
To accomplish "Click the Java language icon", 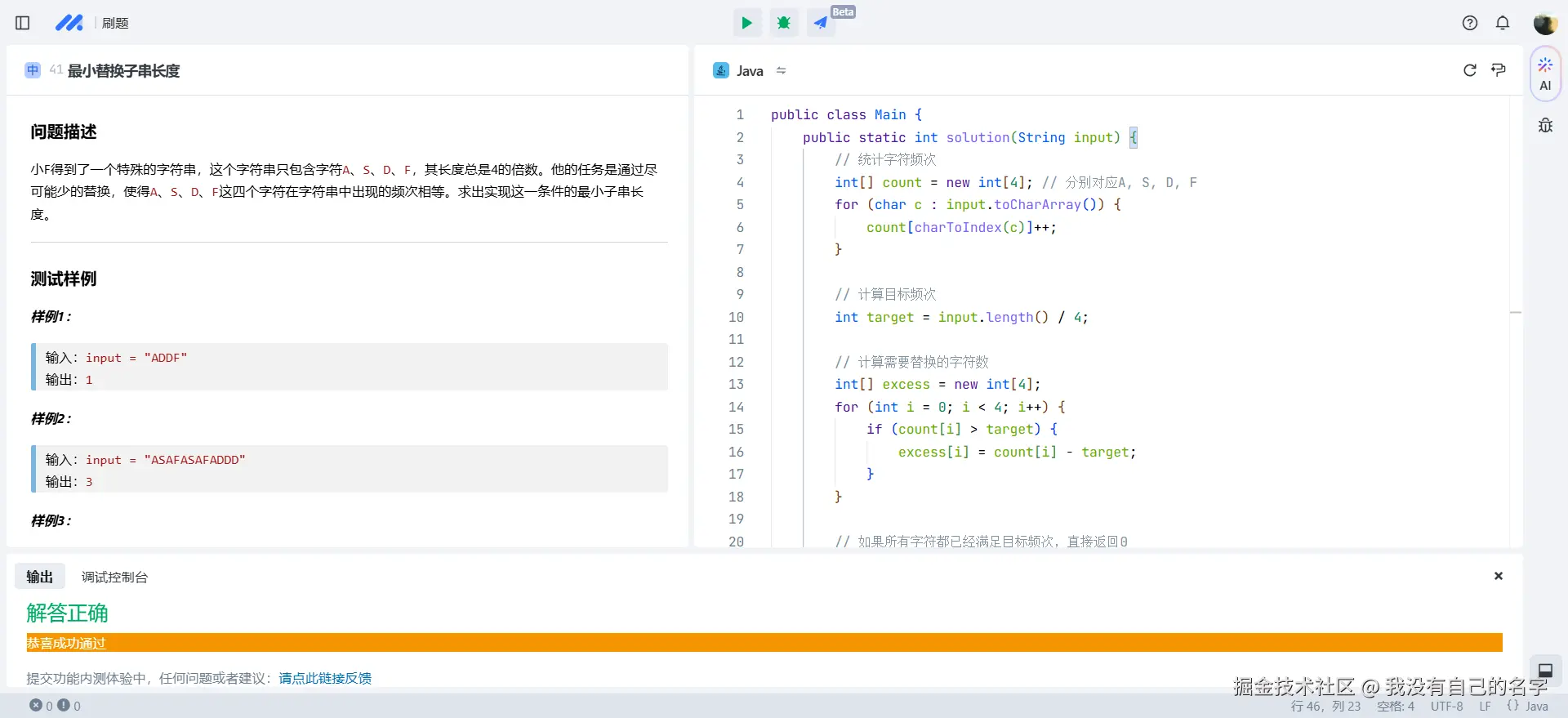I will [721, 70].
